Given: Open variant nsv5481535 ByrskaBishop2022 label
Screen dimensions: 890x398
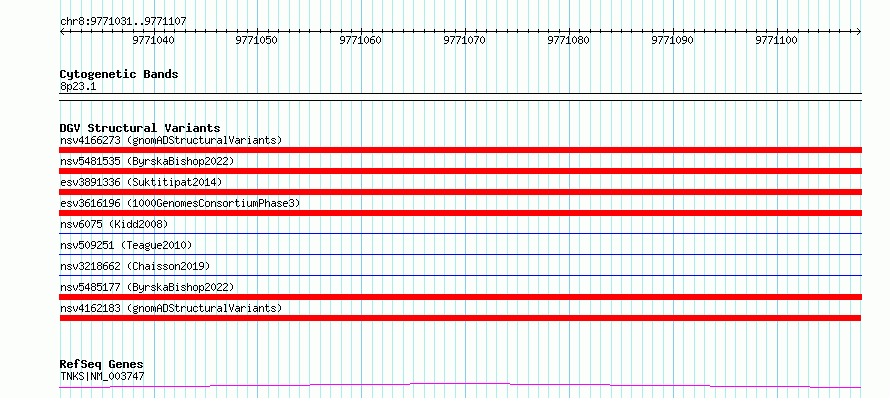Looking at the screenshot, I should pos(147,161).
